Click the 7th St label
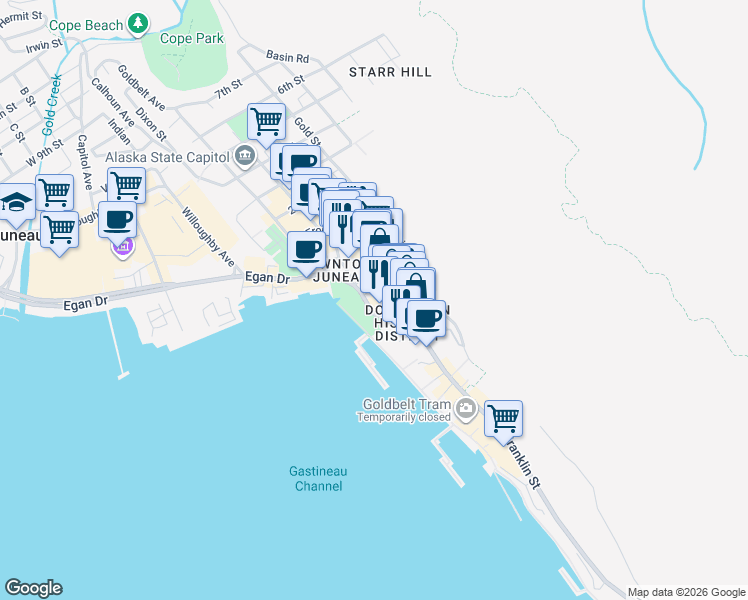This screenshot has height=600, width=748. [x=229, y=89]
